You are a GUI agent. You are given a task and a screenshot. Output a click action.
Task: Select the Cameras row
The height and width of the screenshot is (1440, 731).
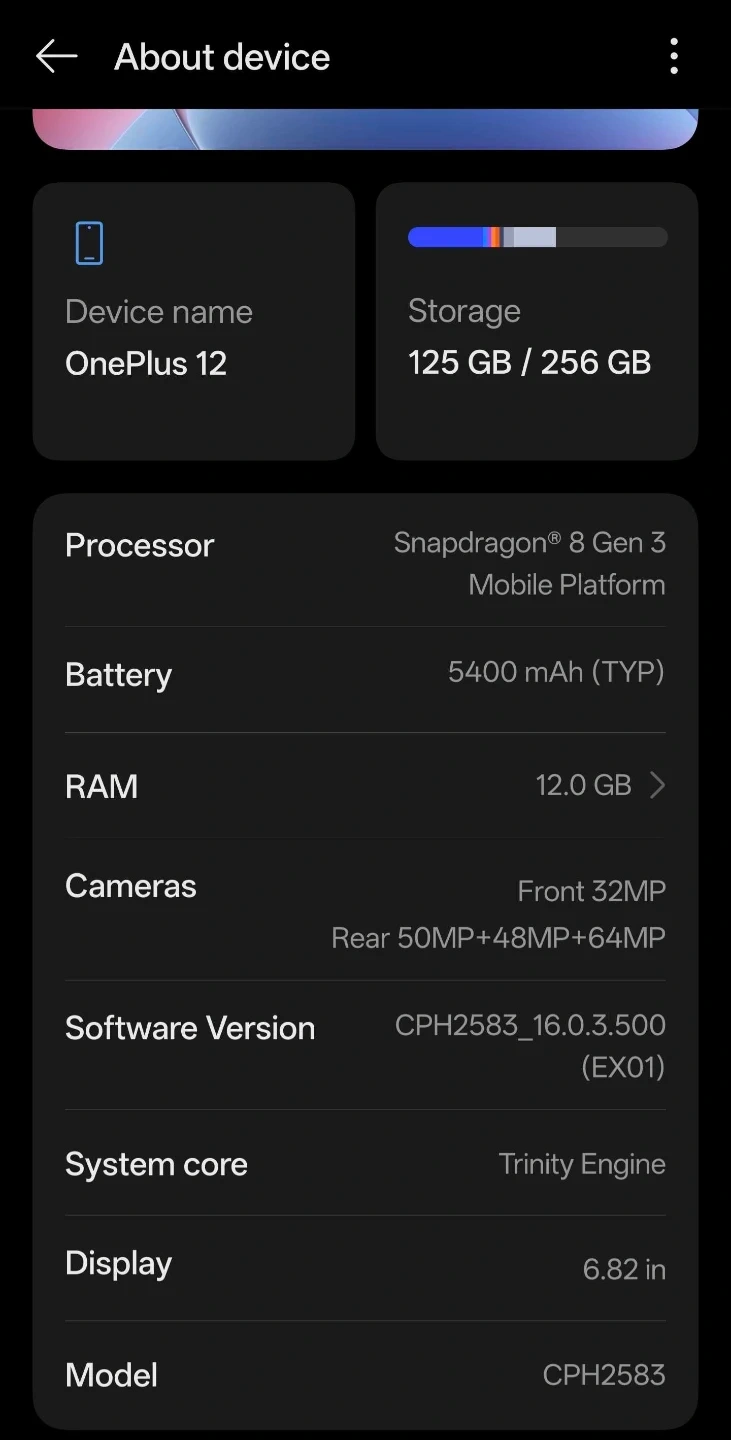tap(365, 909)
